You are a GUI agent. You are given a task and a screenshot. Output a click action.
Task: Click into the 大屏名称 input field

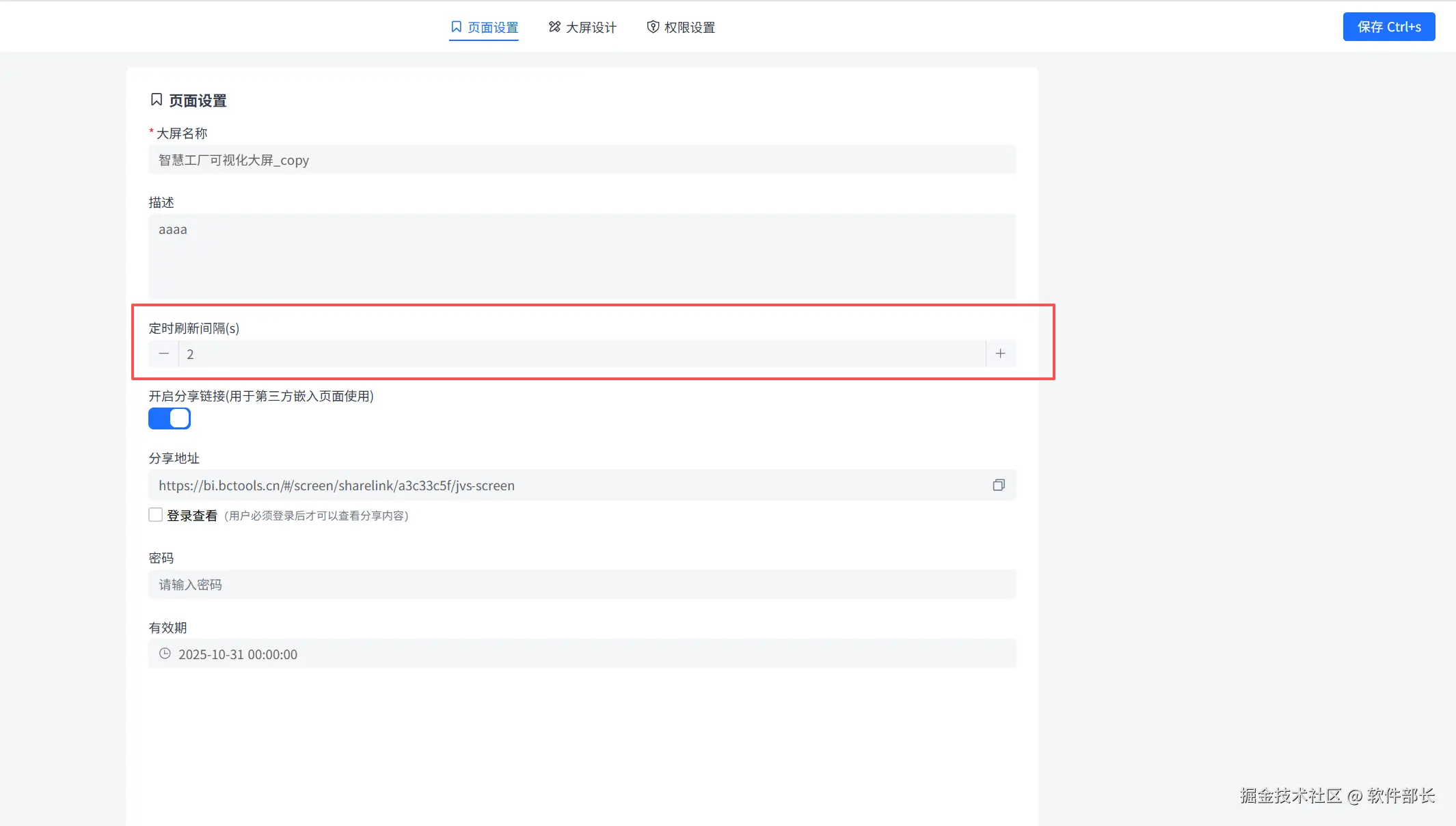[x=581, y=160]
